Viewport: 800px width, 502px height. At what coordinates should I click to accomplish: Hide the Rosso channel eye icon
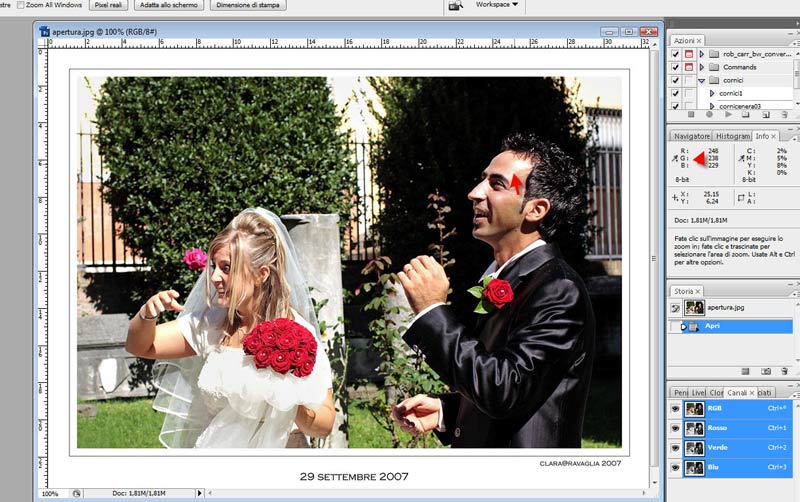click(676, 429)
